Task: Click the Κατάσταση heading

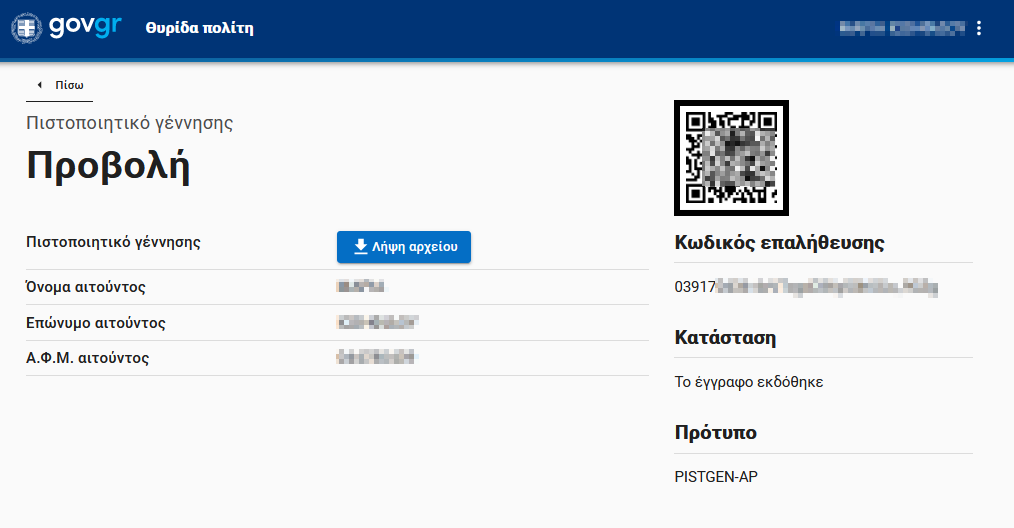Action: 725,337
